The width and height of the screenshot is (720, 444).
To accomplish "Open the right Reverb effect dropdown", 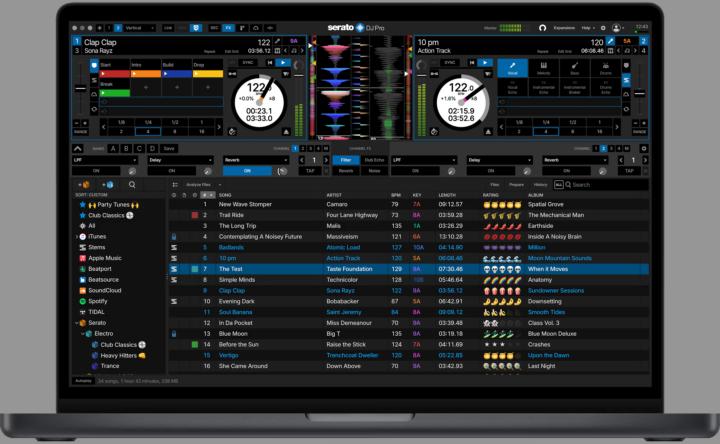I will pos(575,160).
